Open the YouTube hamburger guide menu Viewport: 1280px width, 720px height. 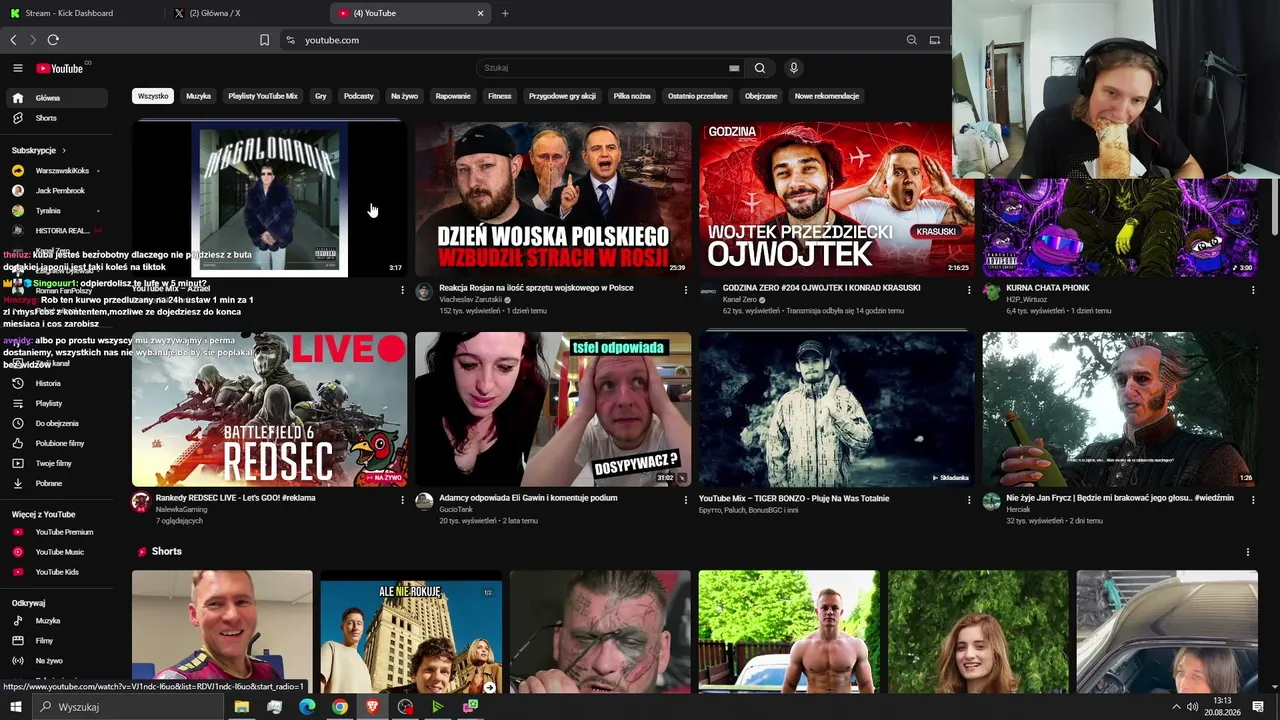17,68
